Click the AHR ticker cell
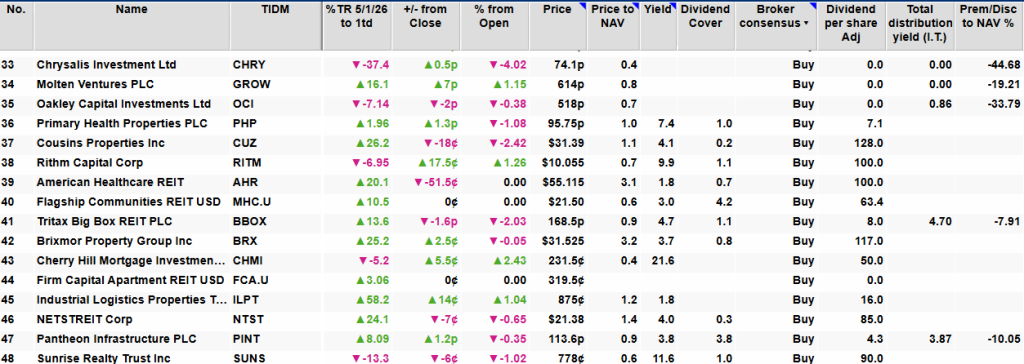This screenshot has height=364, width=1024. coord(244,182)
